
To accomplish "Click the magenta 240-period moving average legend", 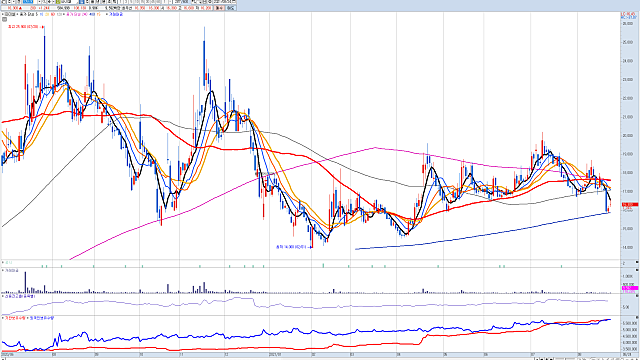I will coord(77,14).
